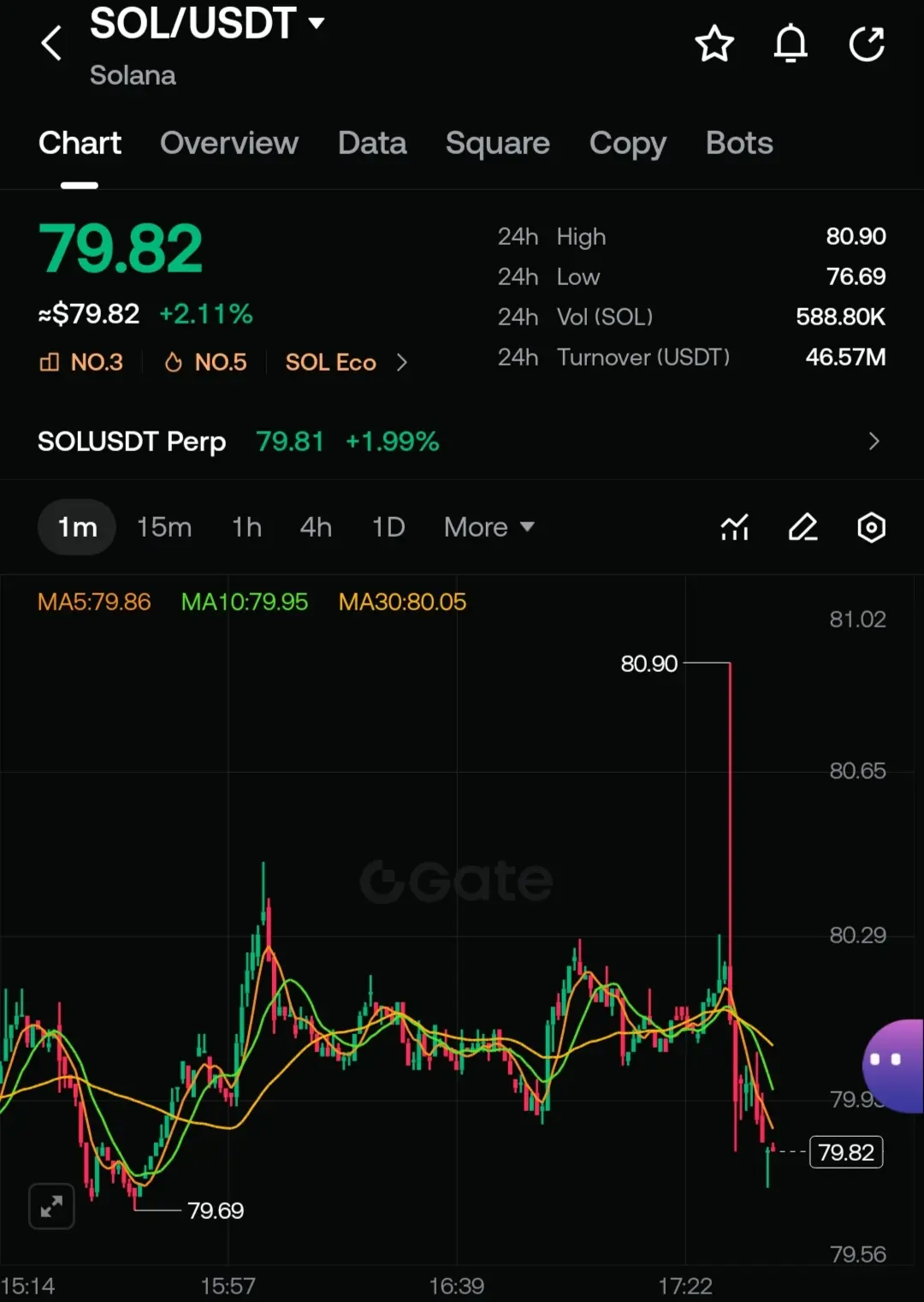The height and width of the screenshot is (1302, 924).
Task: Open the purple assistant bubble
Action: pos(893,1066)
